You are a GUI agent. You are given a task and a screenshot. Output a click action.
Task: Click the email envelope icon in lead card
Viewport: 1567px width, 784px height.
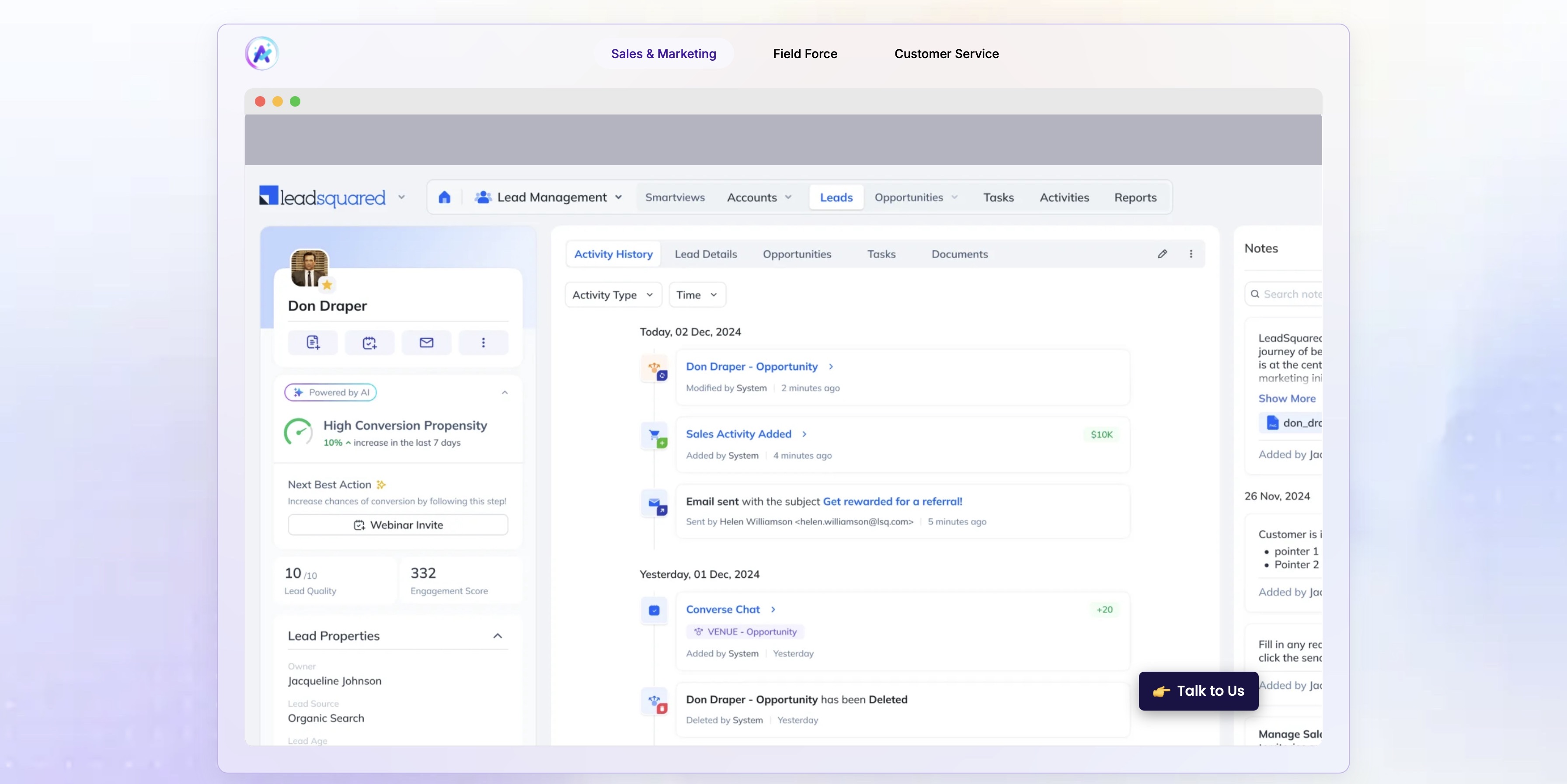tap(426, 343)
